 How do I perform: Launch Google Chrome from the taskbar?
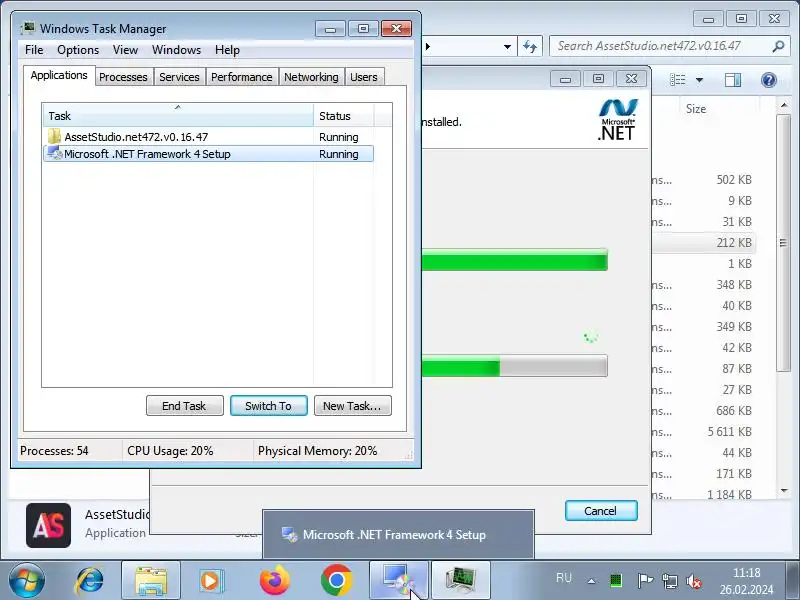(x=337, y=580)
